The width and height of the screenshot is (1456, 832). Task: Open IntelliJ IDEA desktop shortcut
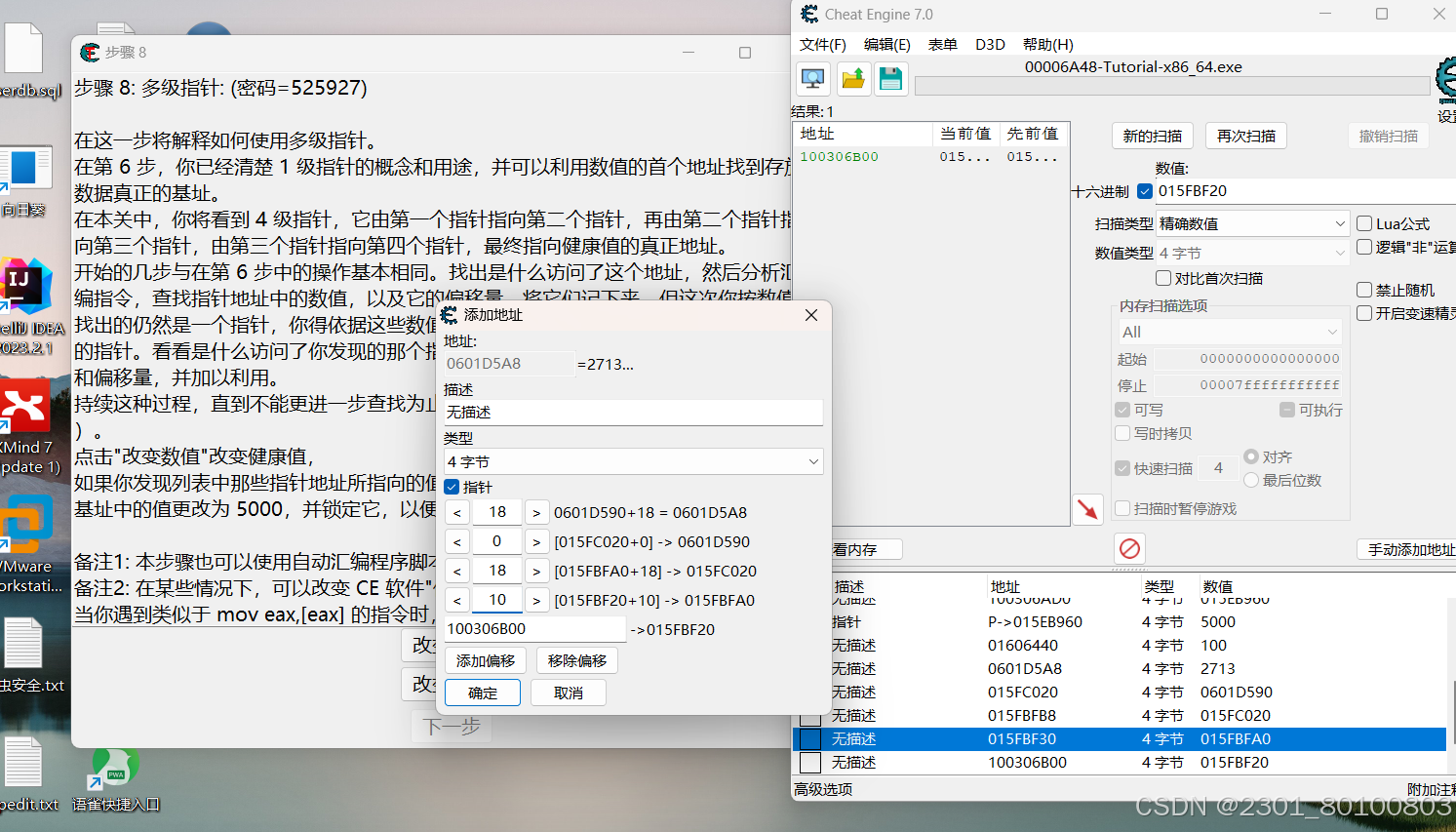[26, 305]
